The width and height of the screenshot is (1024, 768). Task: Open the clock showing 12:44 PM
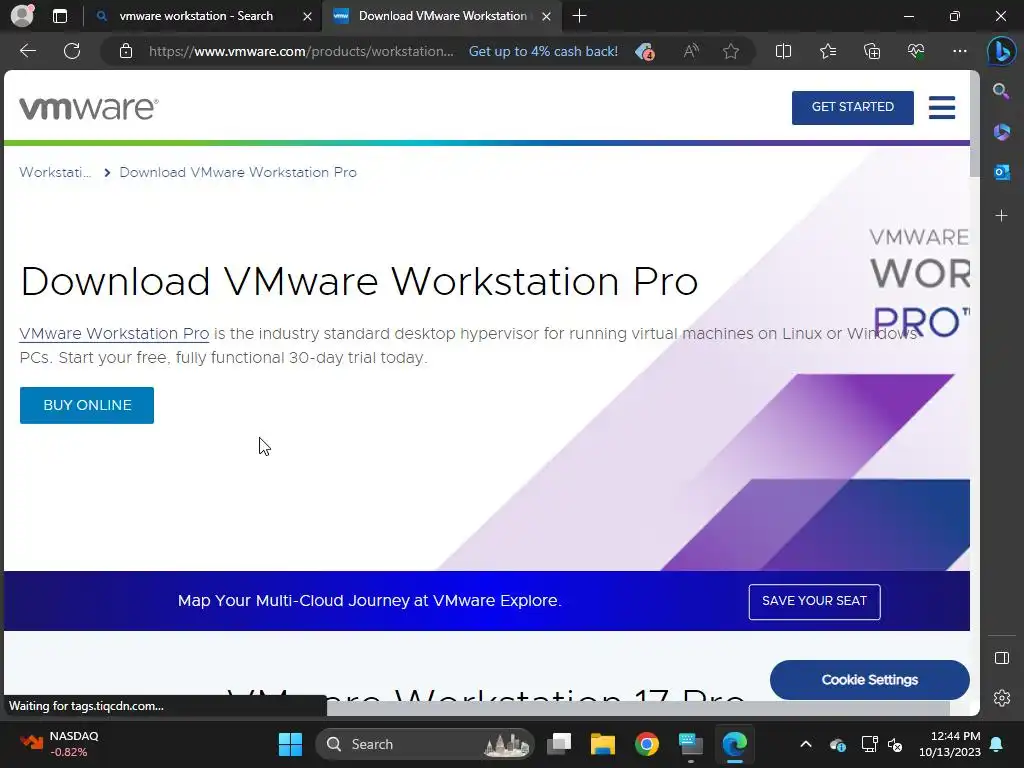[x=950, y=744]
